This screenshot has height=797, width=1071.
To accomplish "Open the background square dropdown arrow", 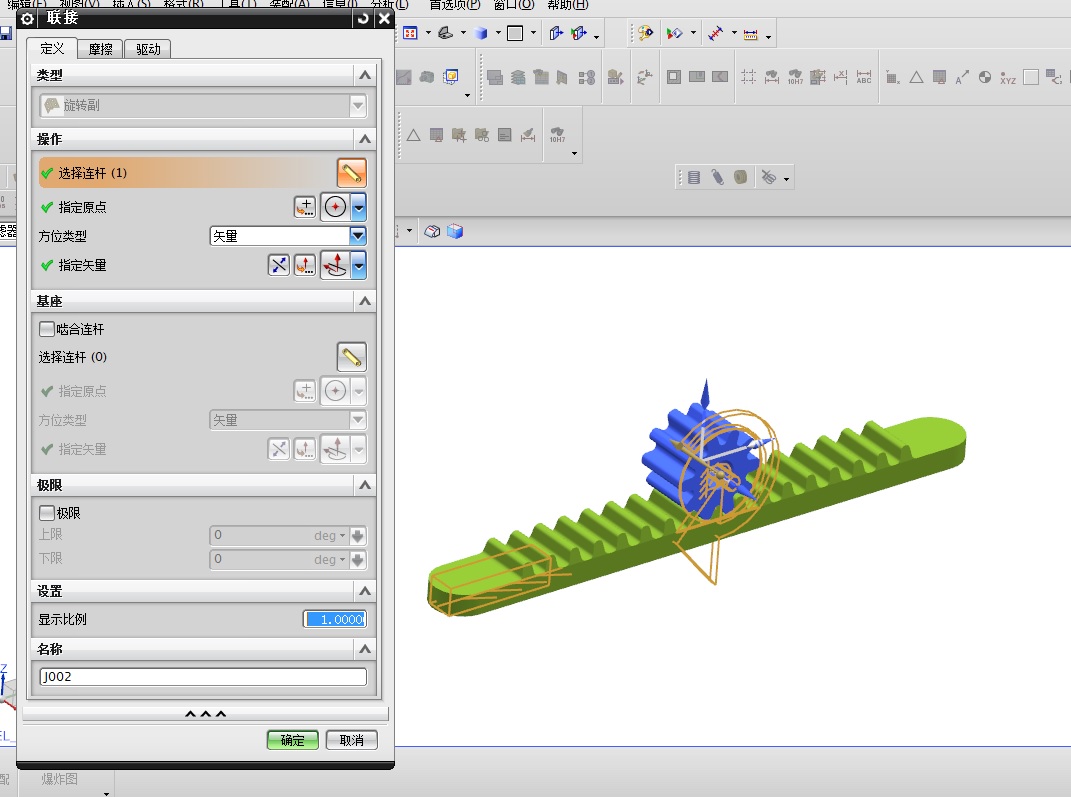I will (x=533, y=33).
